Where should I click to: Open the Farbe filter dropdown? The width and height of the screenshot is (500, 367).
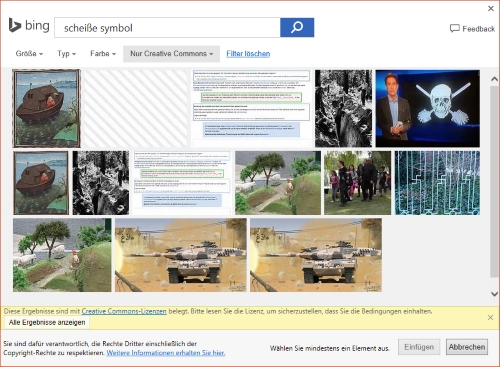(103, 54)
